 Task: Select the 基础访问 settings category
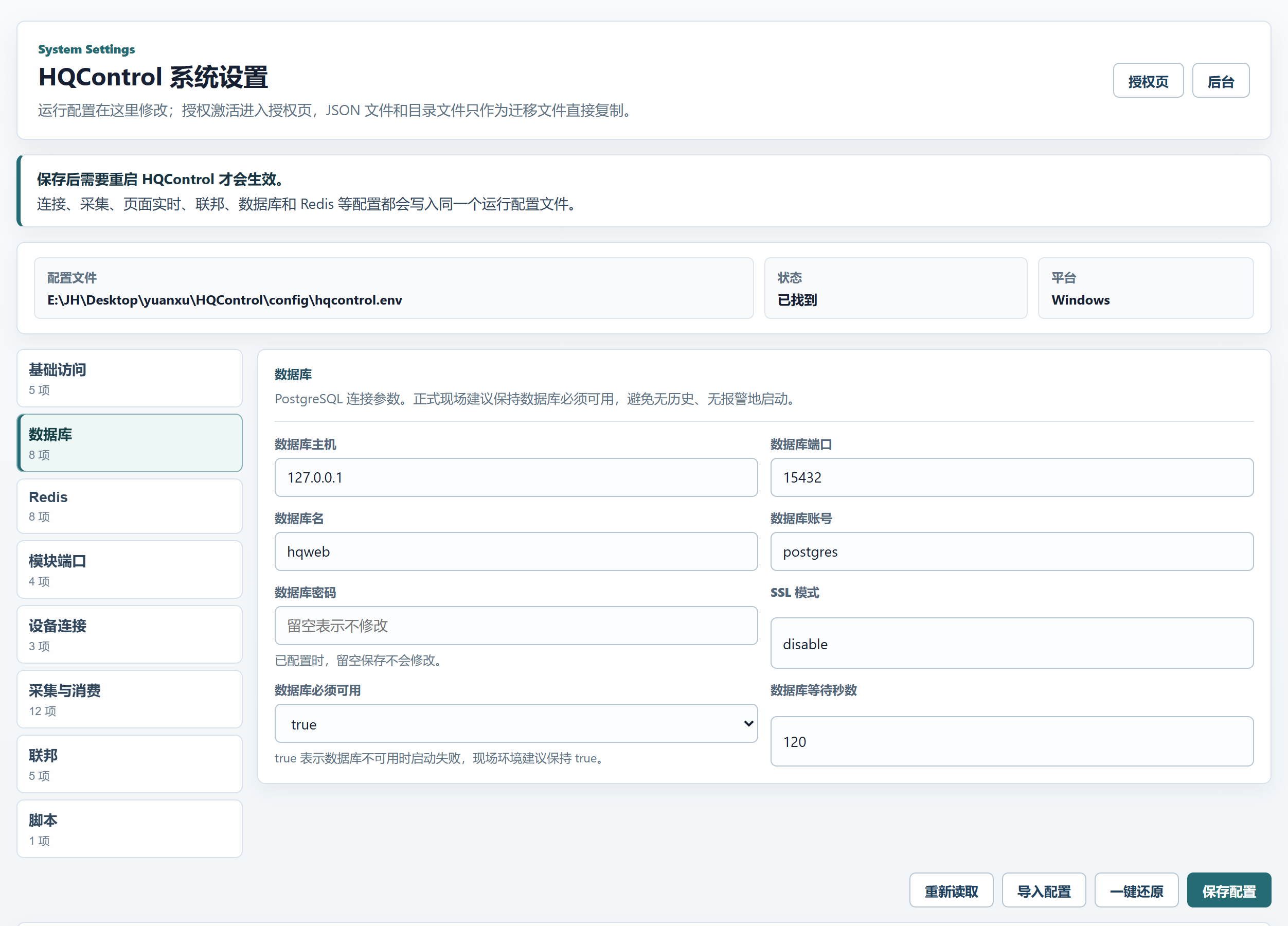(x=130, y=378)
